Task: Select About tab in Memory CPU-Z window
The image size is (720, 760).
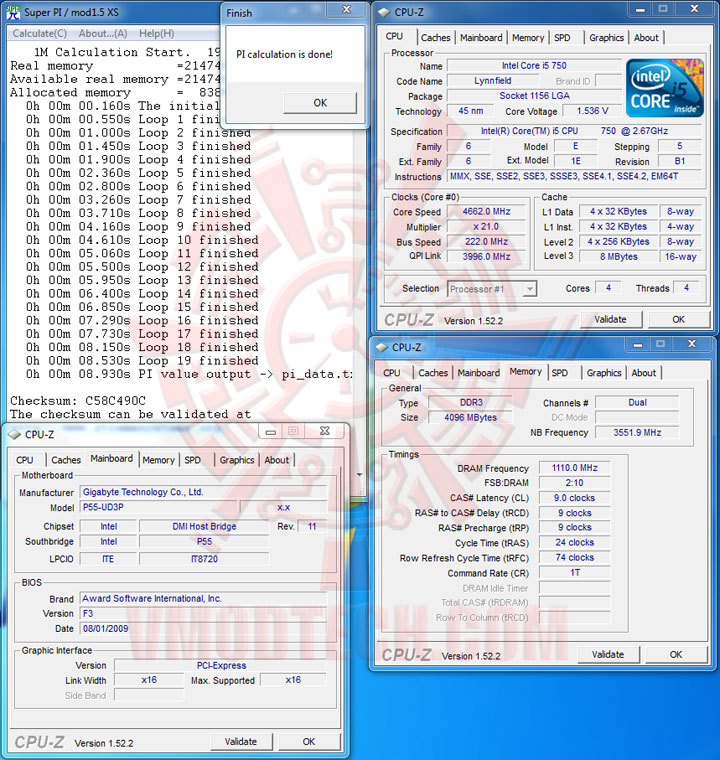Action: [x=643, y=373]
